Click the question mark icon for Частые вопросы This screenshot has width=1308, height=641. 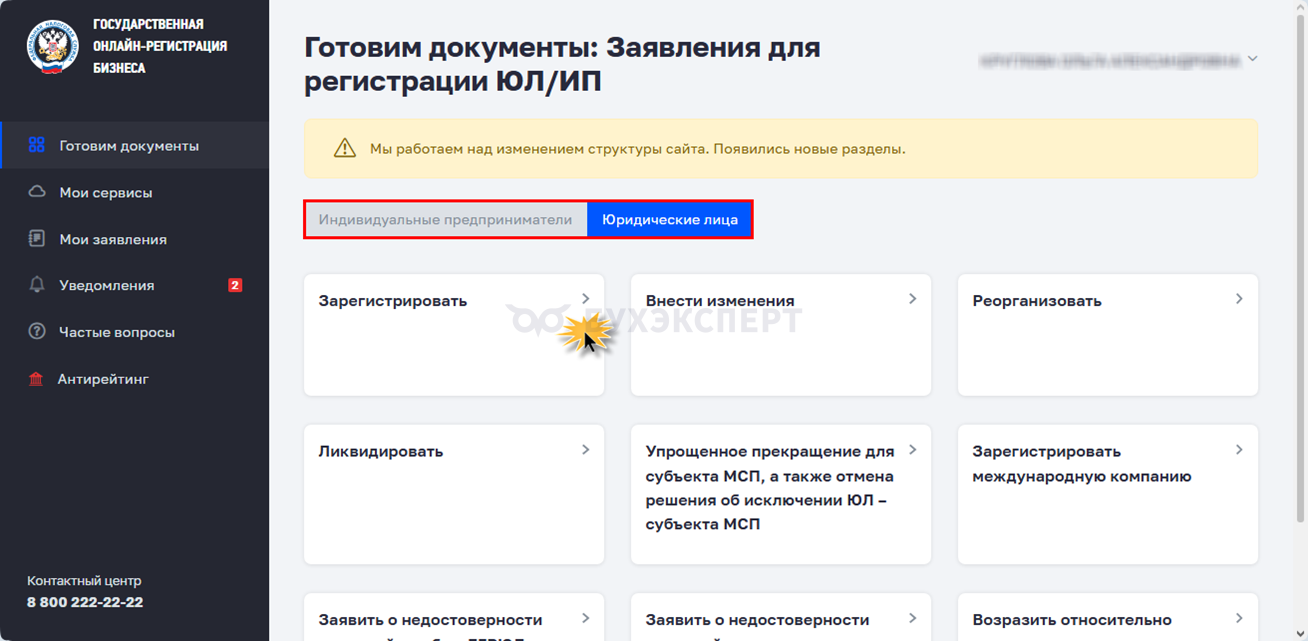pos(37,332)
